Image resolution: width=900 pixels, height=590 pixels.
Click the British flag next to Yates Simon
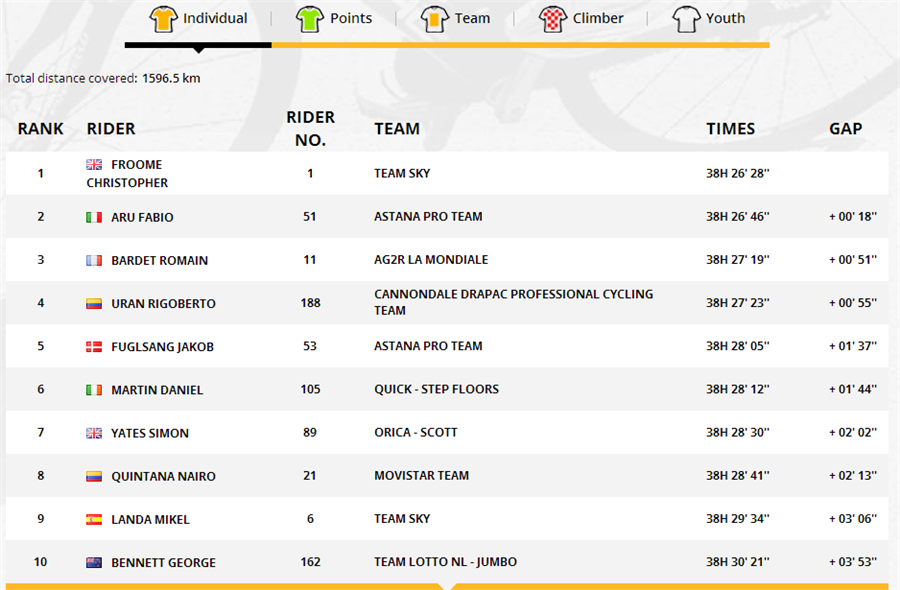(x=94, y=433)
